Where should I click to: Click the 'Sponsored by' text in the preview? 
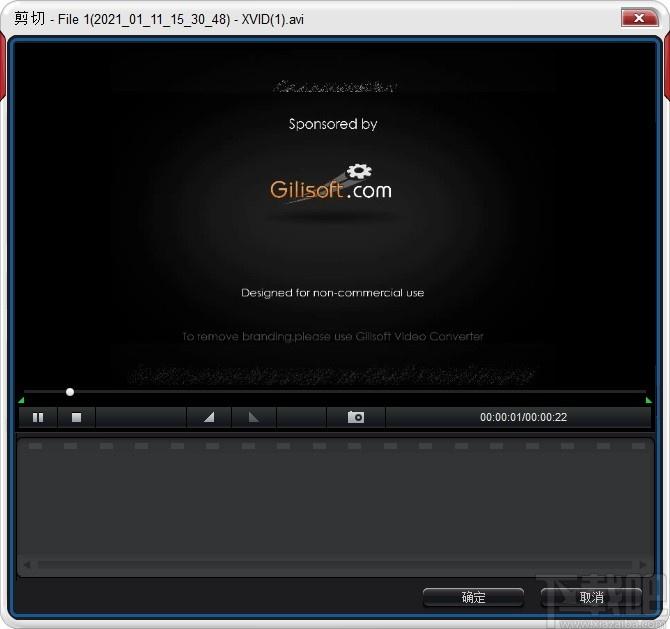point(333,124)
